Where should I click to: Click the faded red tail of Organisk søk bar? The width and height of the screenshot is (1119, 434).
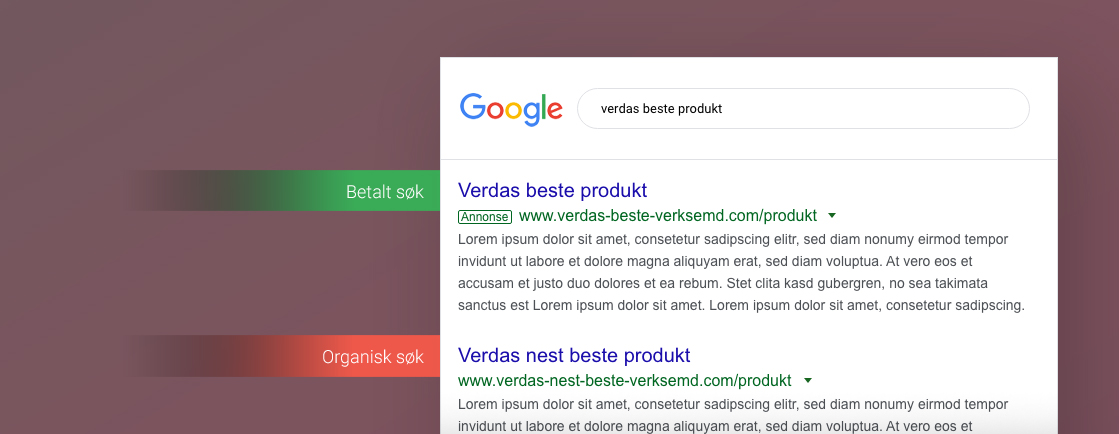(x=200, y=356)
